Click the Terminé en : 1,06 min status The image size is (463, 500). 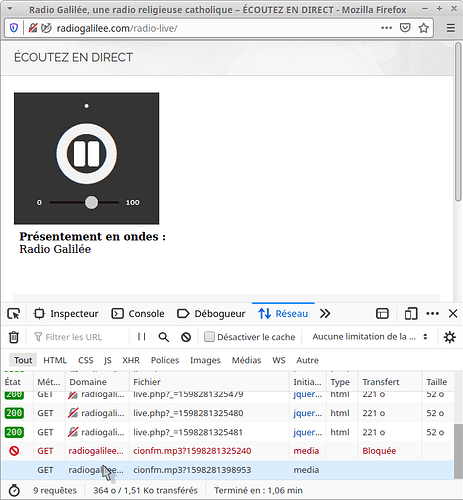tap(258, 490)
